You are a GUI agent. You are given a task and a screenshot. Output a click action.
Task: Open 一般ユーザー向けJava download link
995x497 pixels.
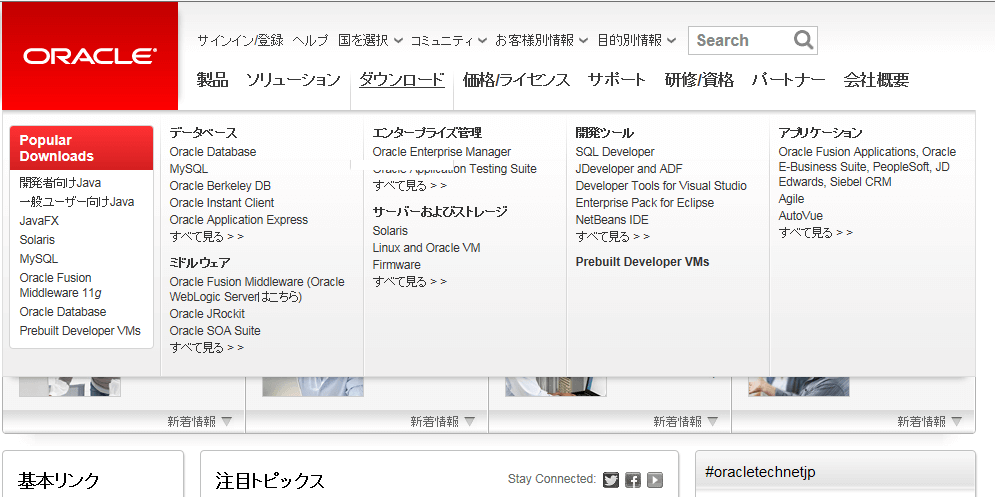(x=77, y=202)
